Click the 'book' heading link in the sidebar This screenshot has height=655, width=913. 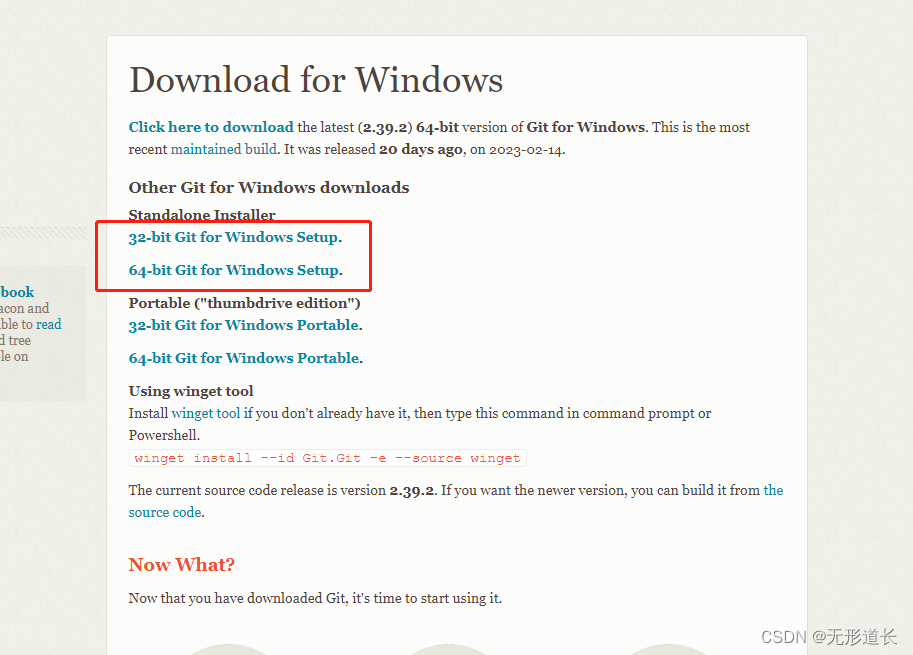pyautogui.click(x=17, y=292)
